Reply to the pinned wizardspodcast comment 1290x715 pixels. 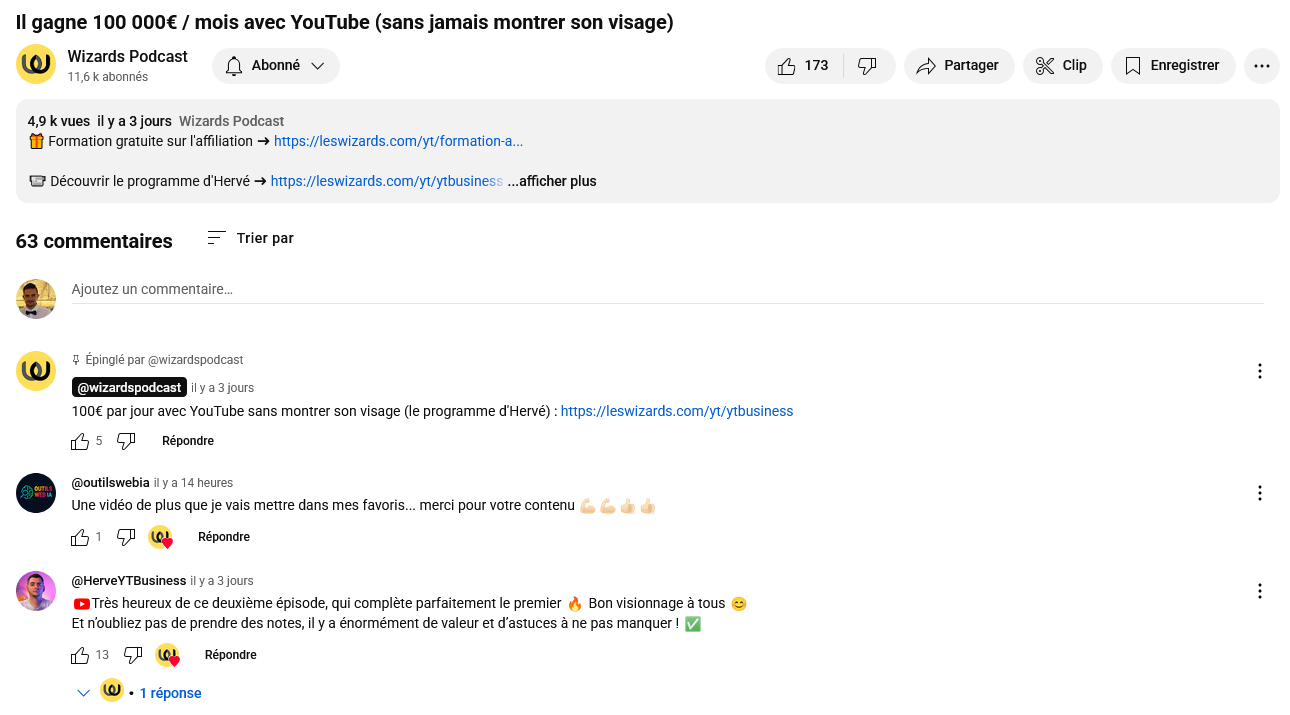(x=188, y=441)
